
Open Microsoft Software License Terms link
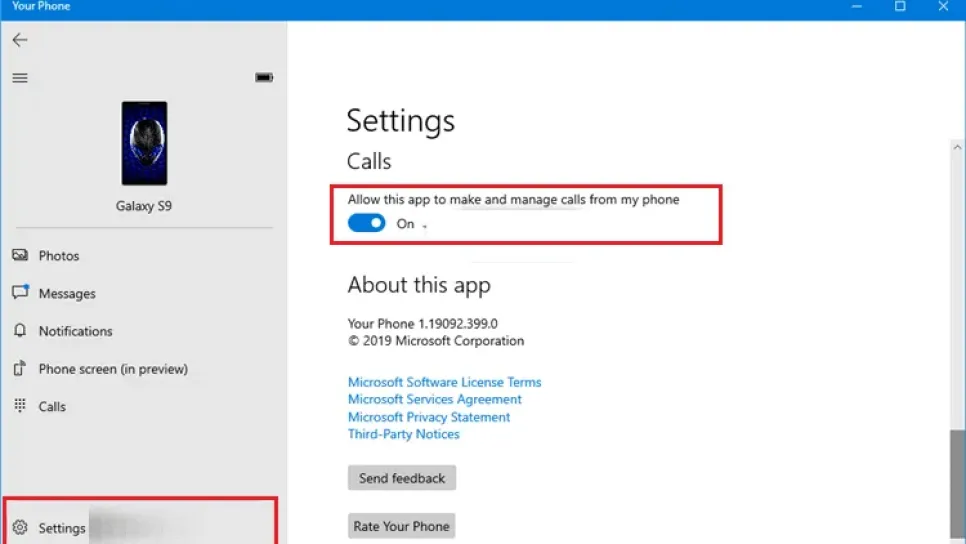click(x=444, y=382)
